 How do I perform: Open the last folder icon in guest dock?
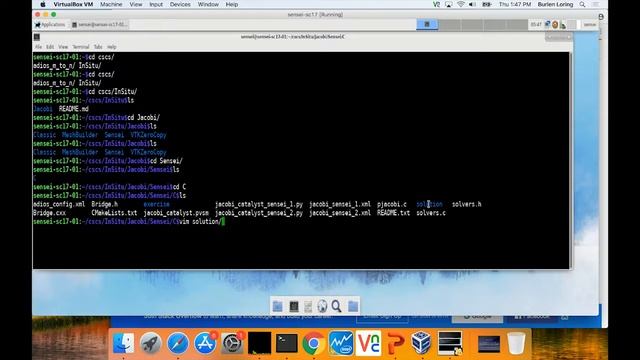353,306
